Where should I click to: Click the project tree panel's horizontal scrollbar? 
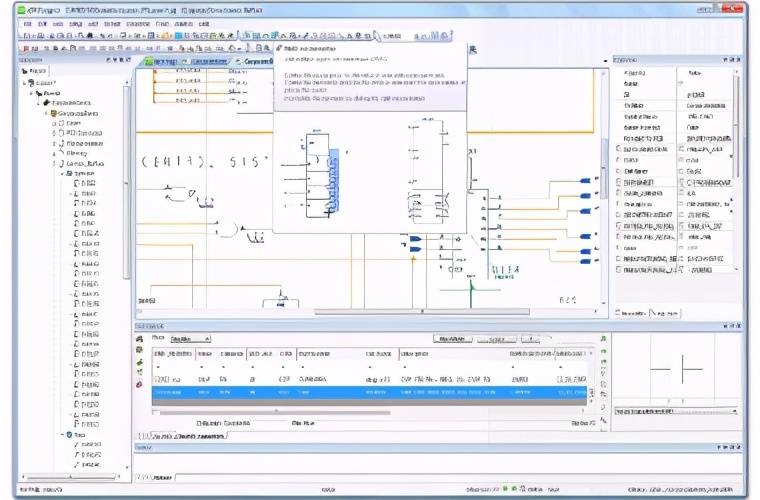pos(71,477)
